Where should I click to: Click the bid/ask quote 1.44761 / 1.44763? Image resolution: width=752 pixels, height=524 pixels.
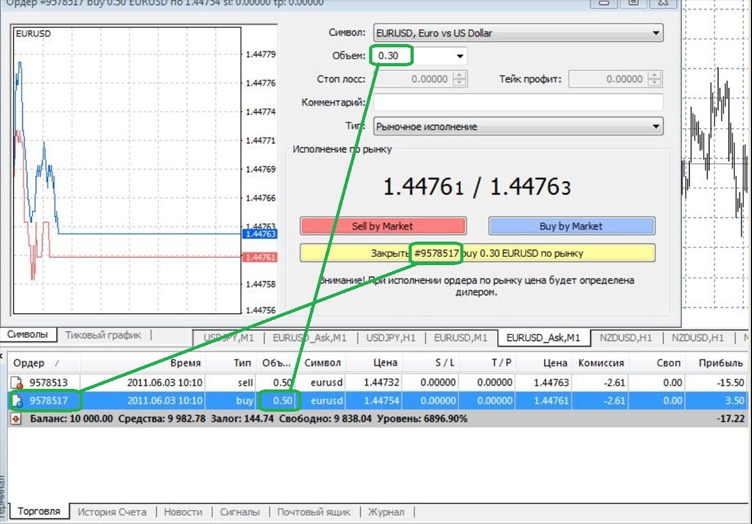coord(477,186)
